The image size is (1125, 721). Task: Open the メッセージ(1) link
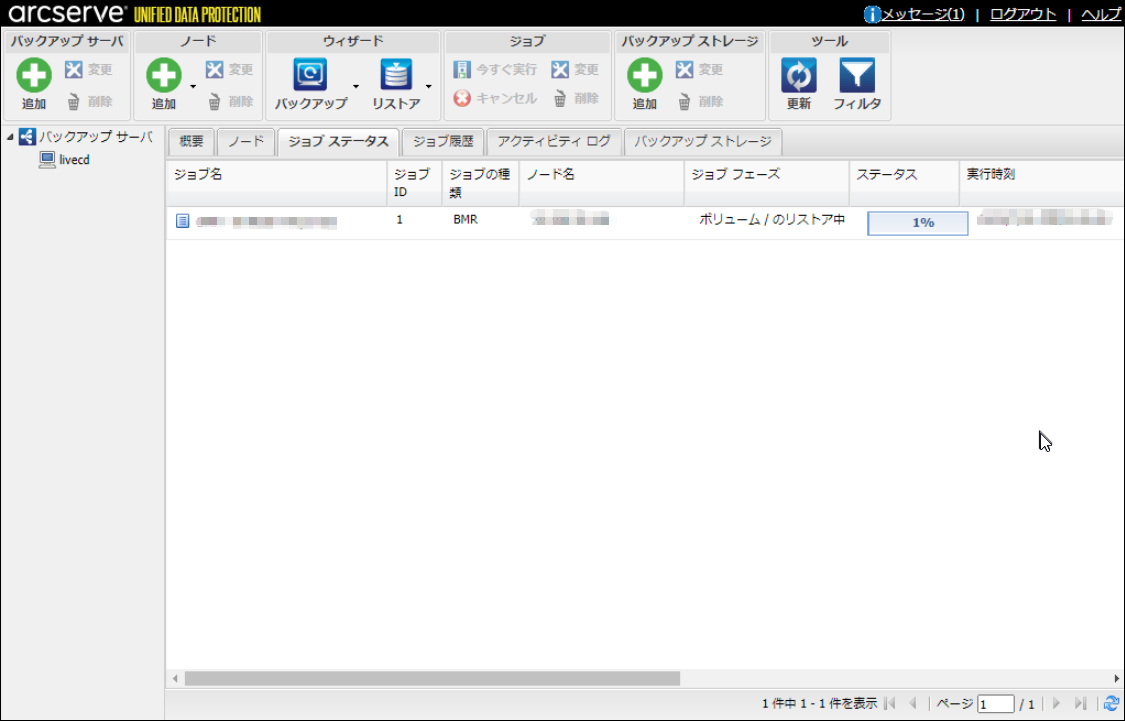pyautogui.click(x=922, y=14)
